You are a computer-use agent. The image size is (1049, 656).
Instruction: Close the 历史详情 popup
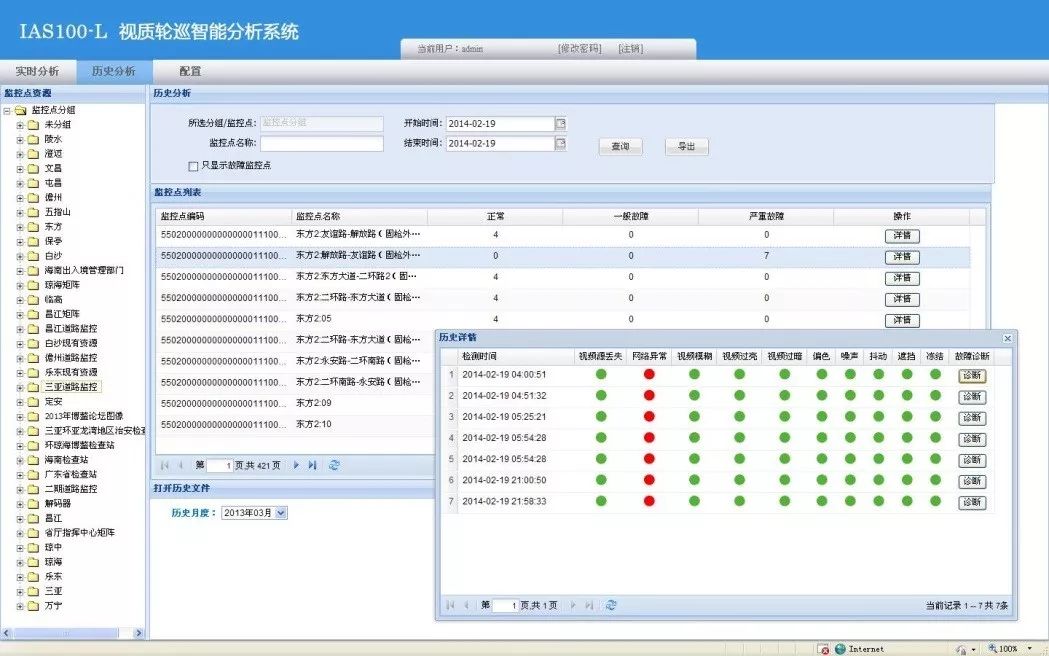[x=1008, y=338]
